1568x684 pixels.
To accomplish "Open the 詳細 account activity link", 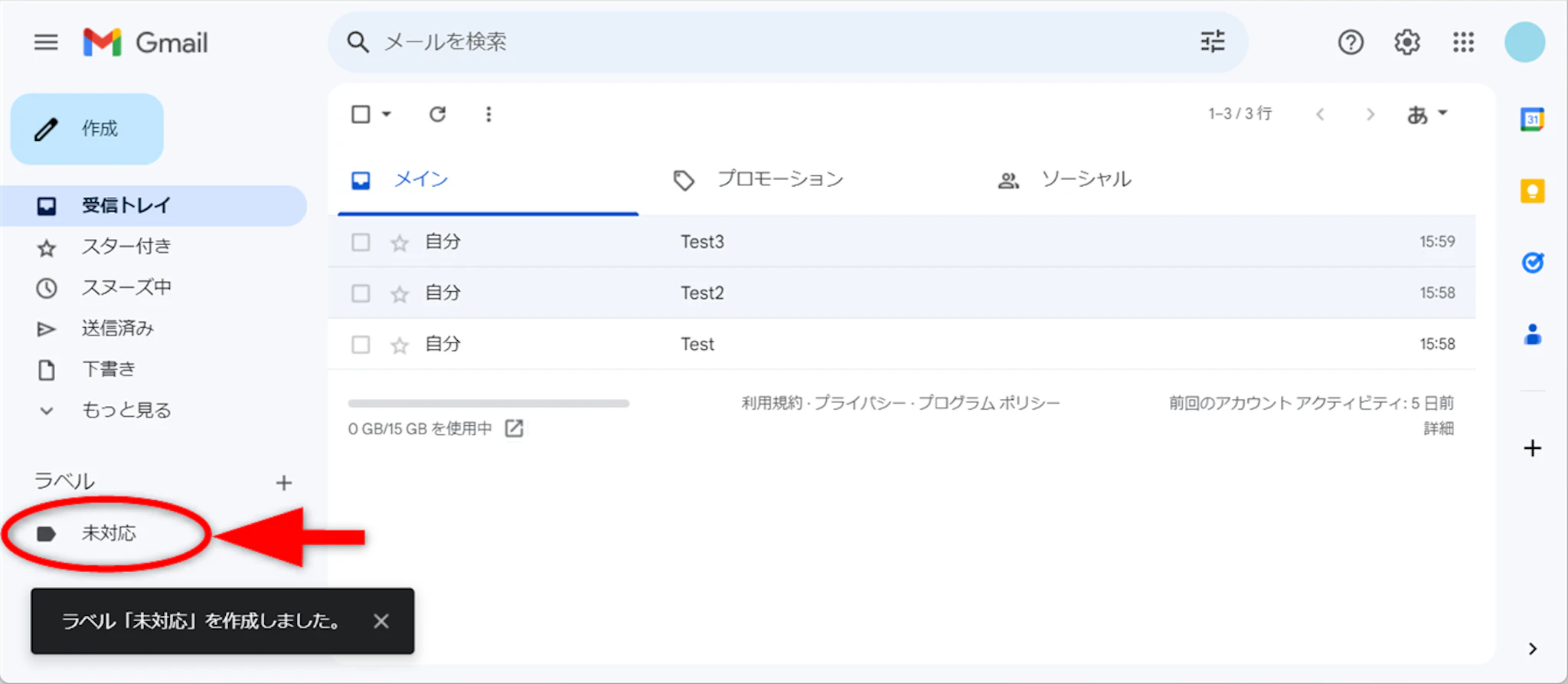I will [x=1438, y=428].
